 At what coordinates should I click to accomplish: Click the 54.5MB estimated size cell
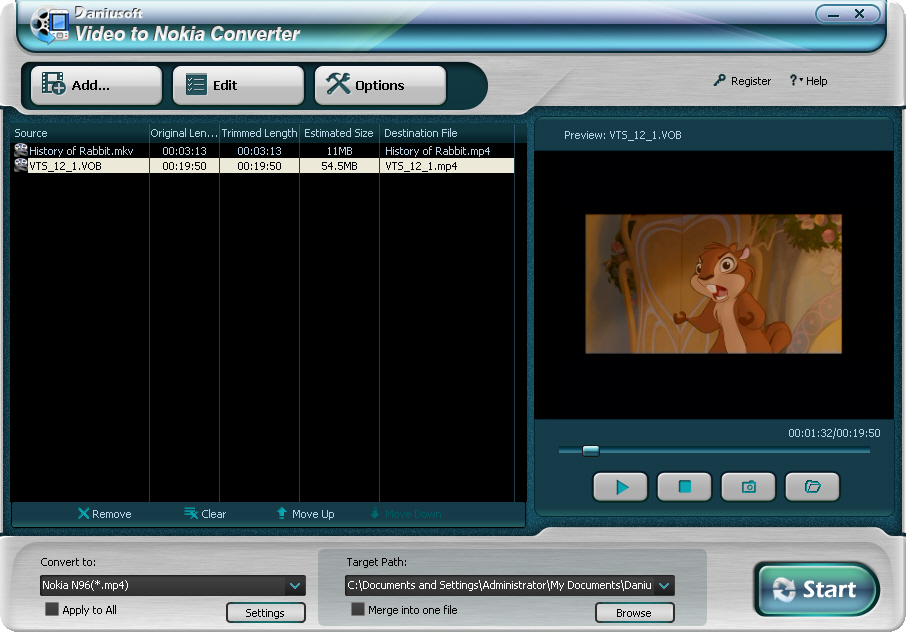[x=339, y=166]
